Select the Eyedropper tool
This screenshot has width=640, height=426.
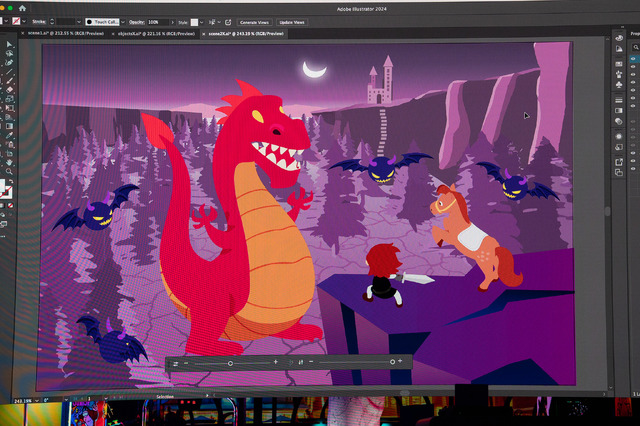[x=9, y=135]
